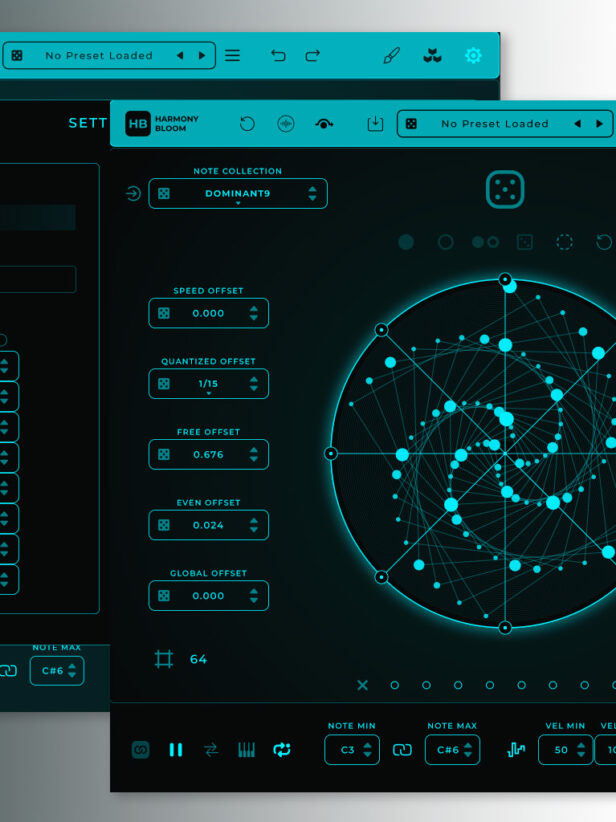Click the grid frame icon next to 64
This screenshot has height=822, width=616.
[164, 659]
